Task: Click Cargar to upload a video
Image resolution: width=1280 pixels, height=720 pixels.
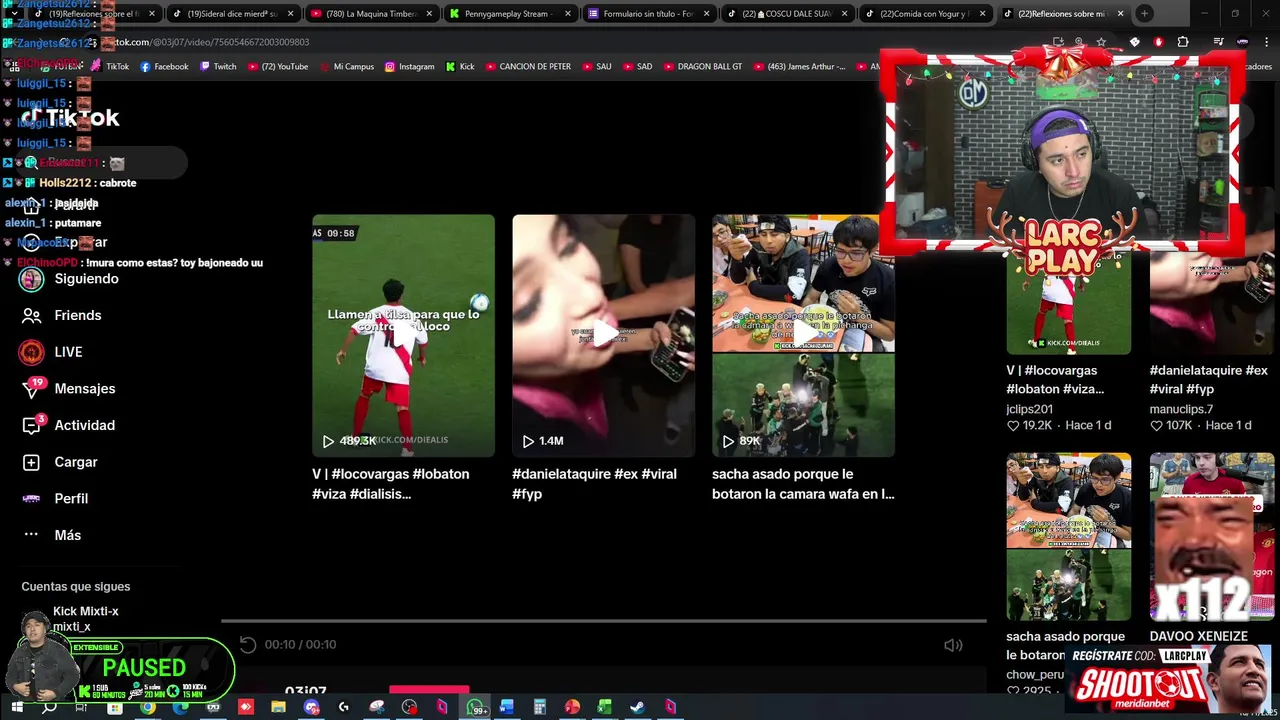Action: [60, 462]
